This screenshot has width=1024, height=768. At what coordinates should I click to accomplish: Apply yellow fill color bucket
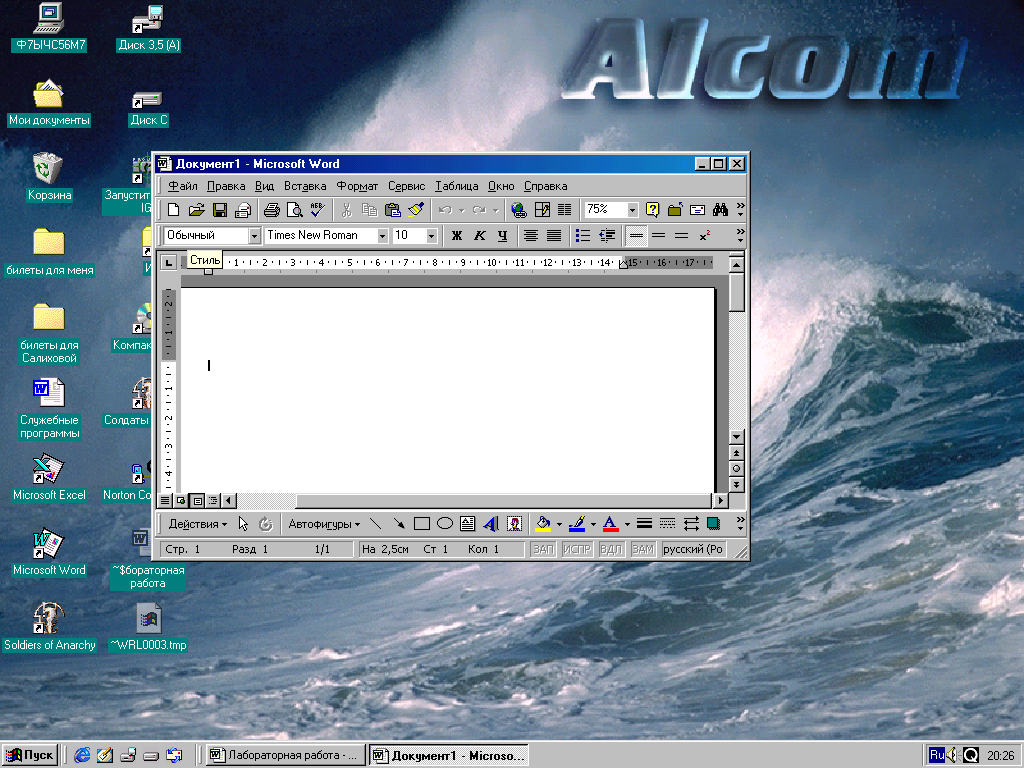click(543, 524)
